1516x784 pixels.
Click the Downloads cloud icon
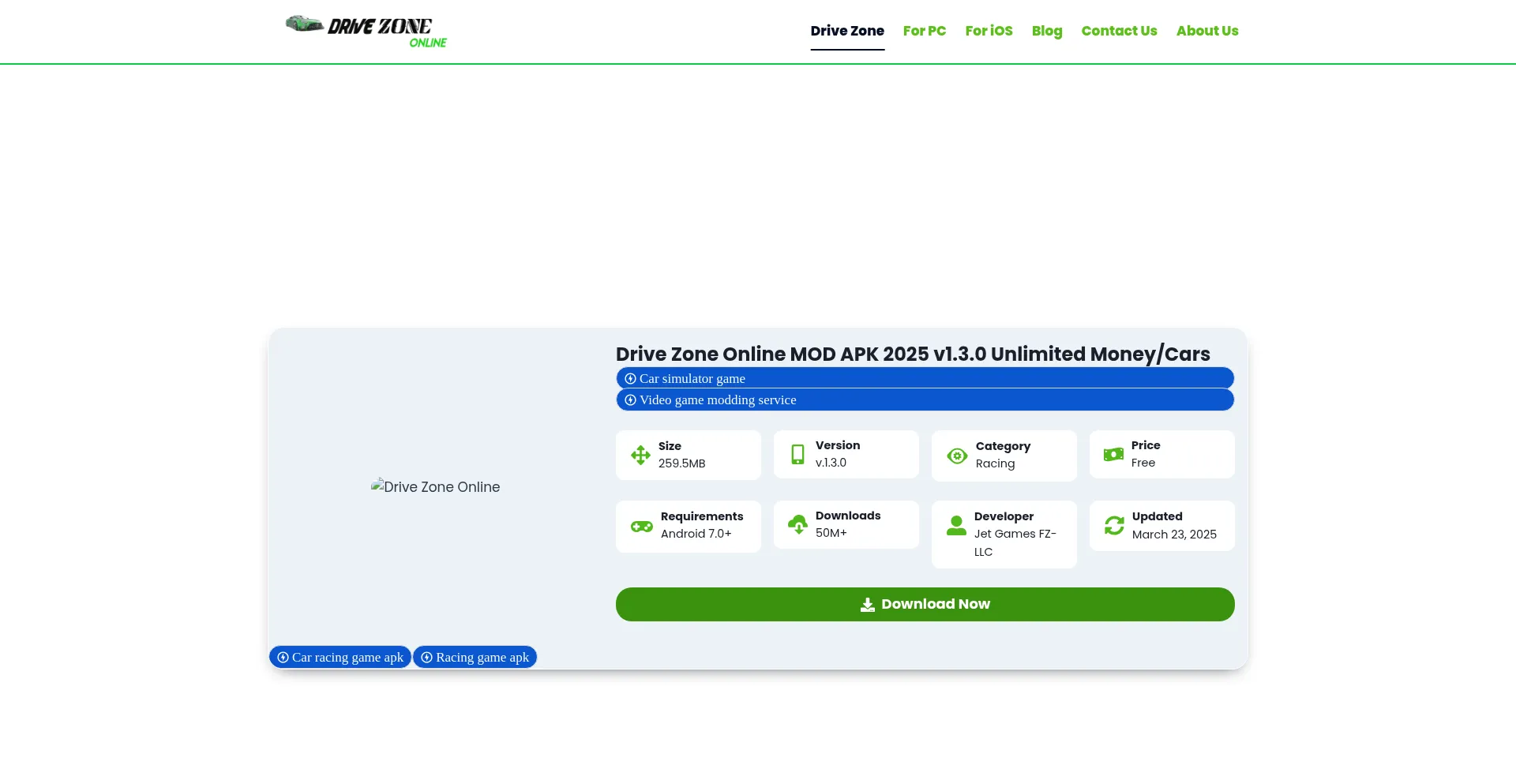tap(797, 524)
